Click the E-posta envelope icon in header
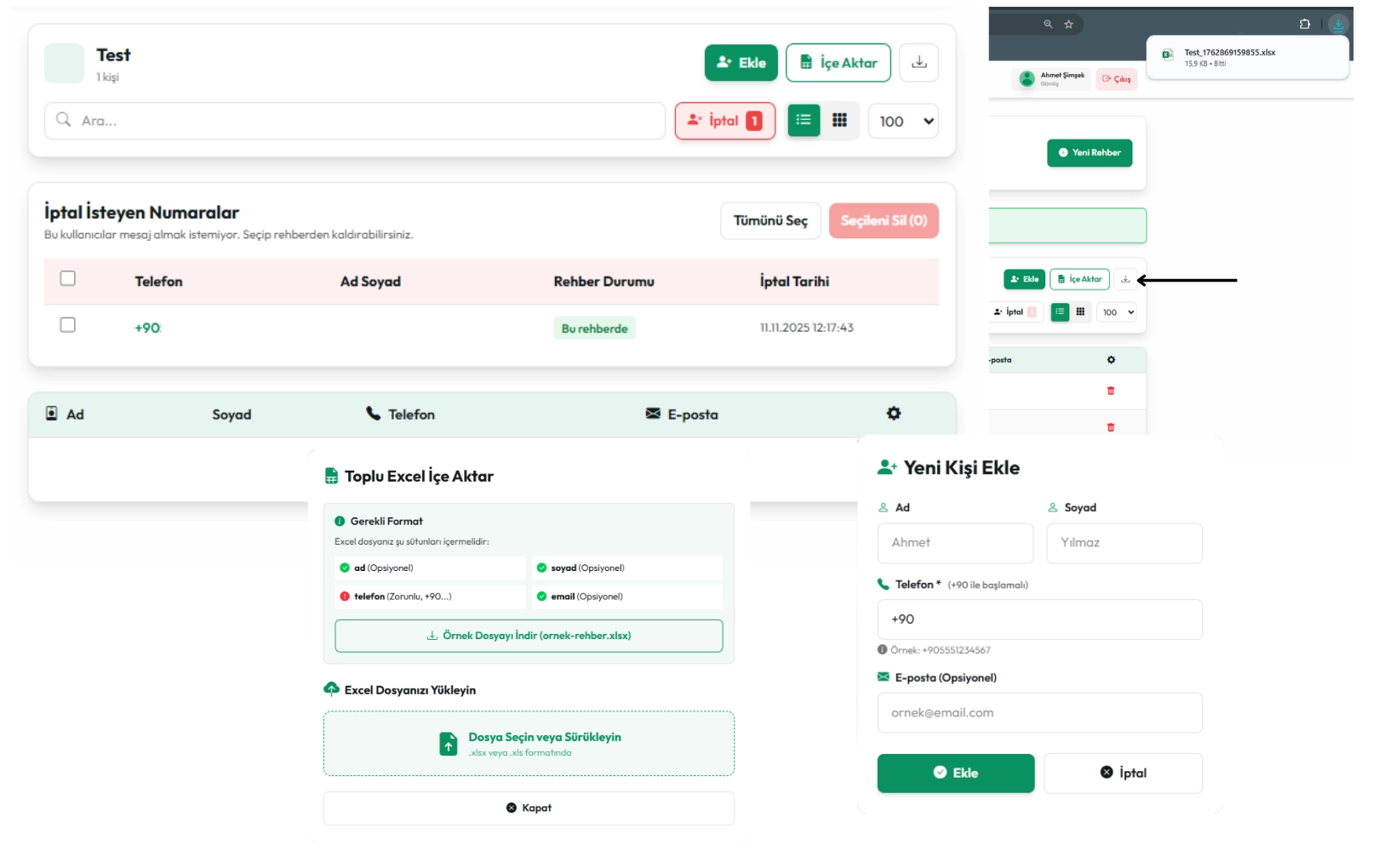This screenshot has width=1396, height=868. click(x=652, y=414)
